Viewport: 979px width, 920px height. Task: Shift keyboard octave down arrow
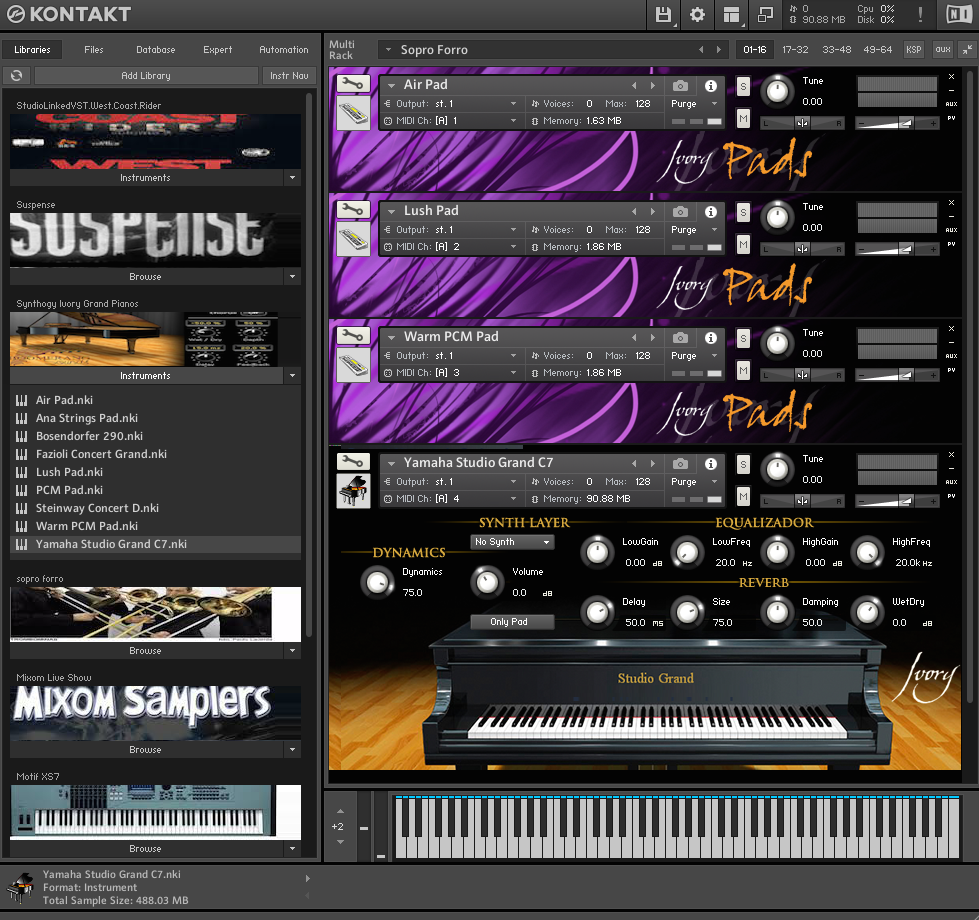(340, 842)
